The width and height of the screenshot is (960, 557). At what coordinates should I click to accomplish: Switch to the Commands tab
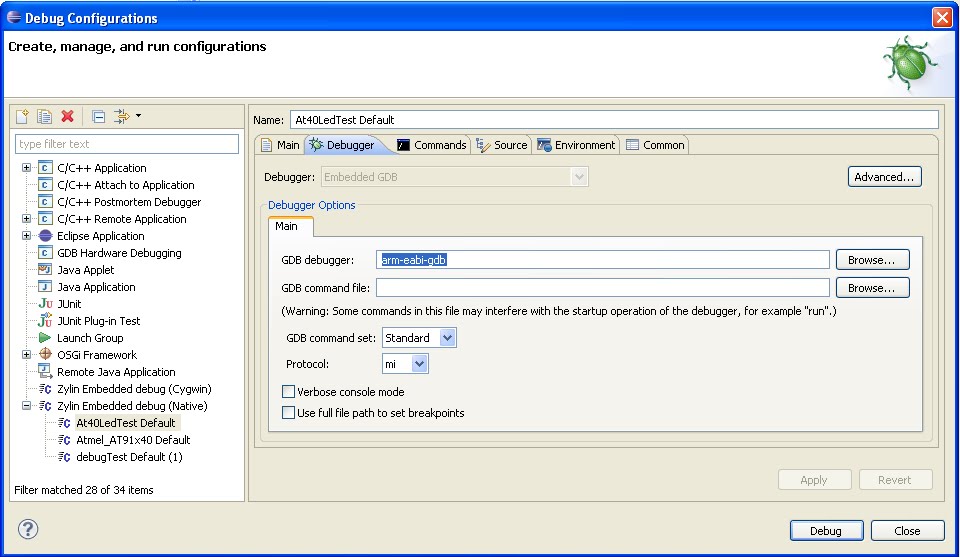click(x=432, y=145)
